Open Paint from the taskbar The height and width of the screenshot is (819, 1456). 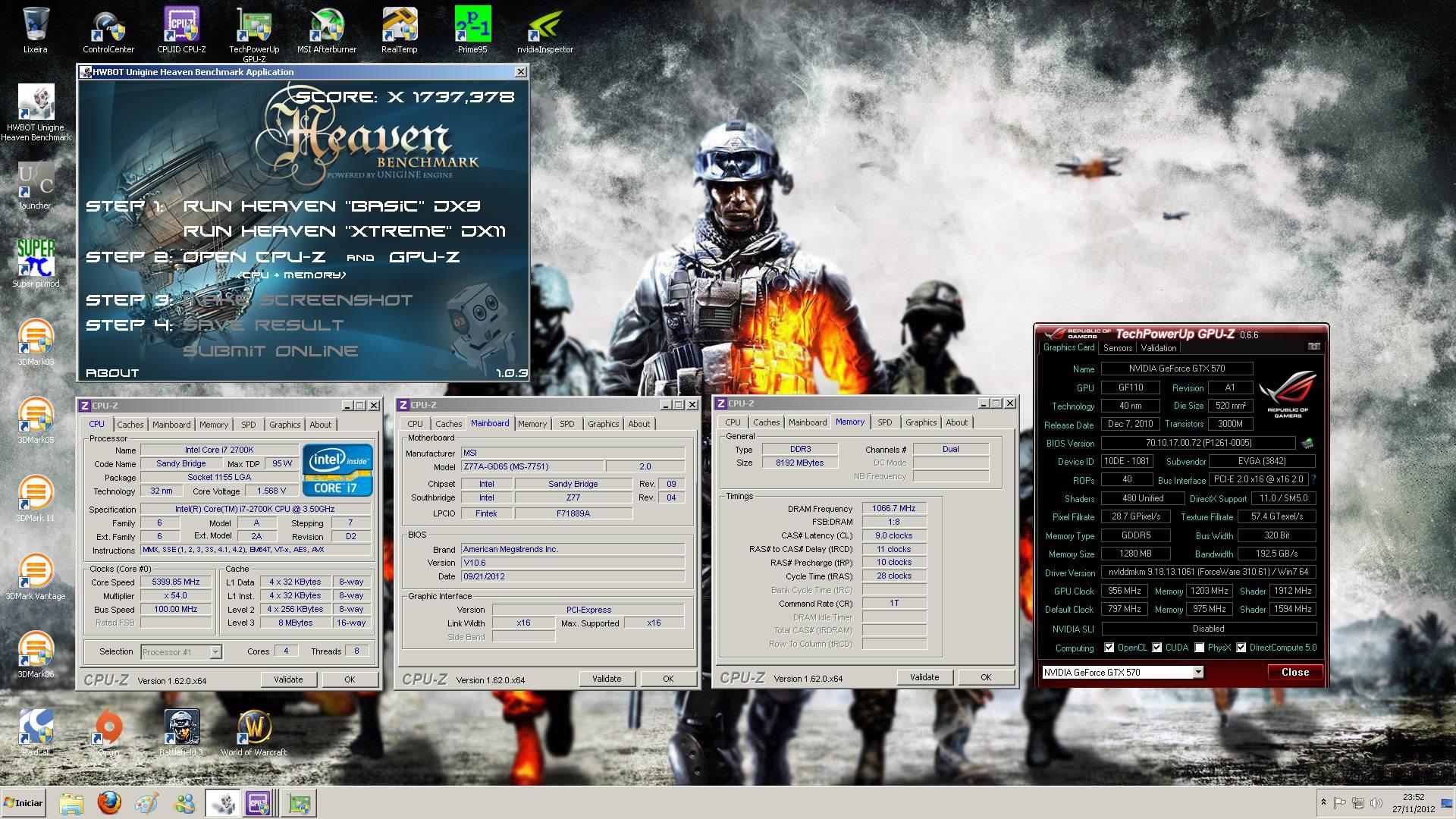147,802
